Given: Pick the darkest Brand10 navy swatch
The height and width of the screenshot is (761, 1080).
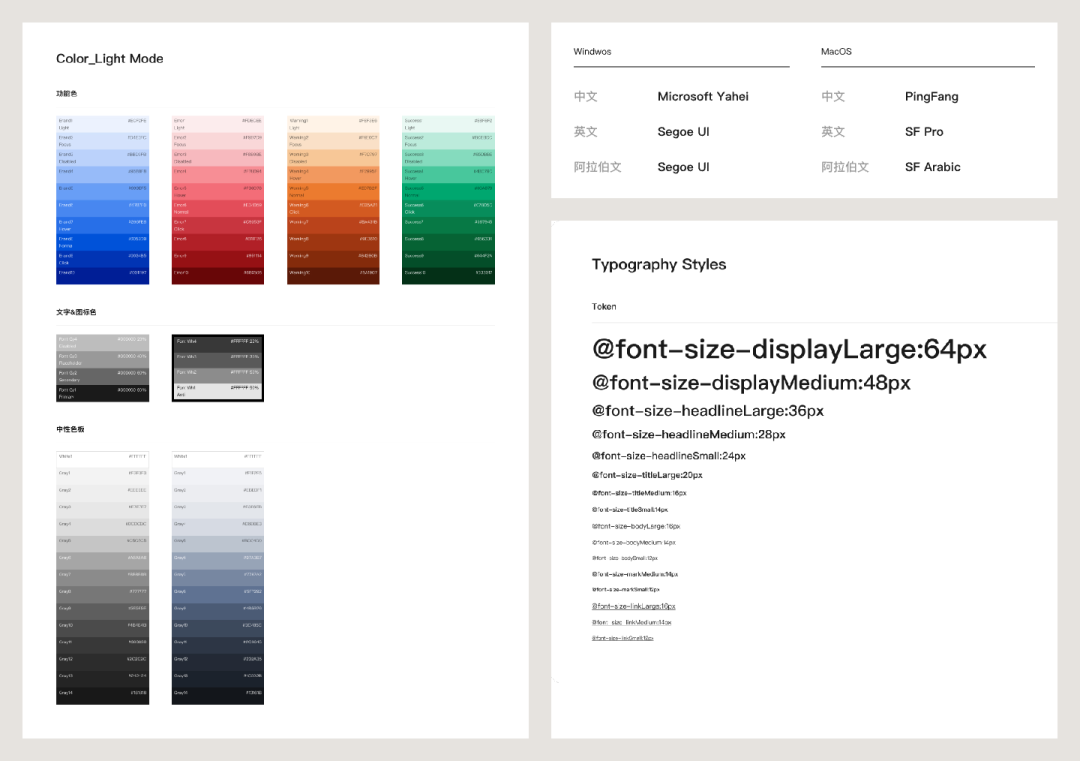Looking at the screenshot, I should pyautogui.click(x=103, y=276).
